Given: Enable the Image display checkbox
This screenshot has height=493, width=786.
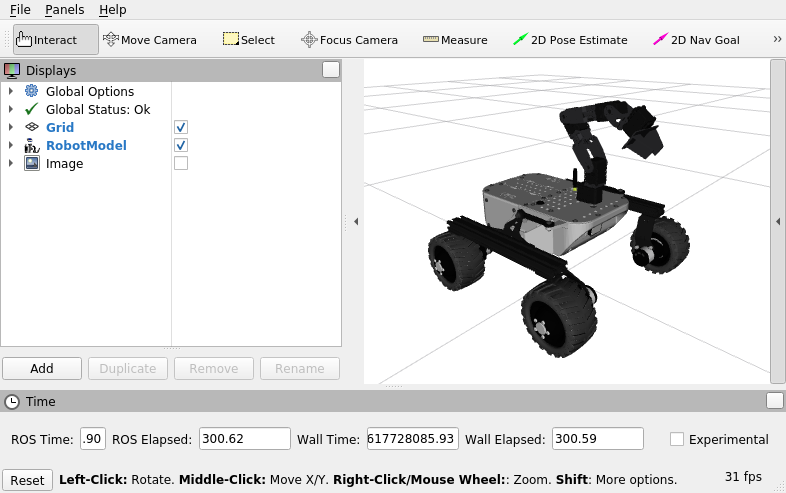Looking at the screenshot, I should (x=181, y=163).
